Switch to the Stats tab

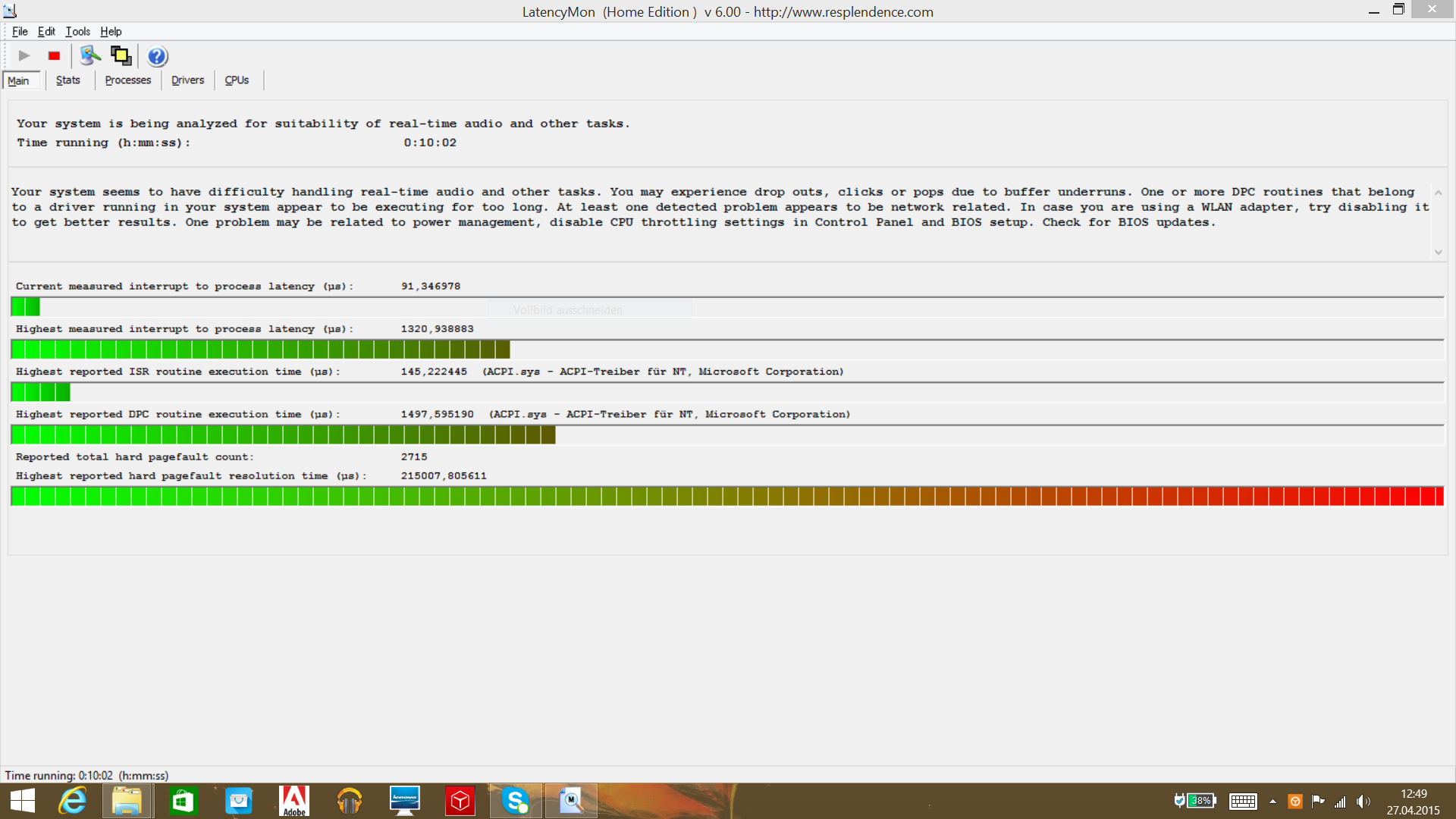click(x=67, y=80)
